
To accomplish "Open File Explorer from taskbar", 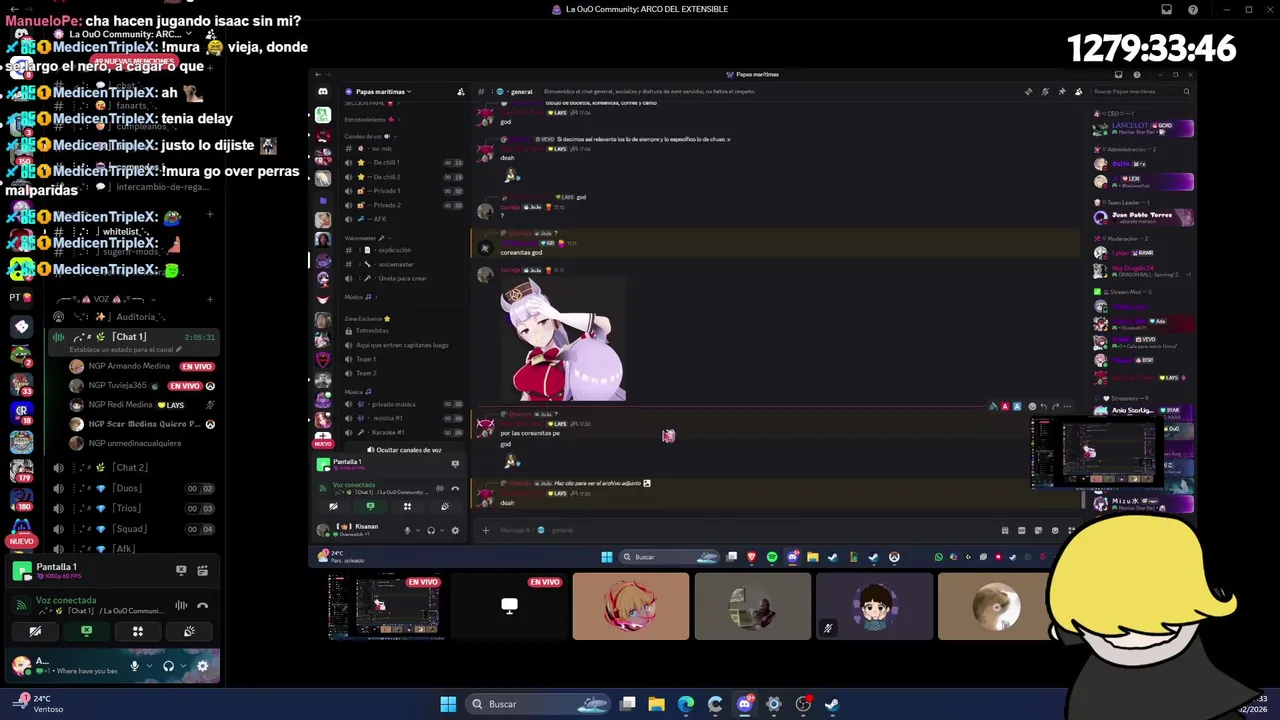I will coord(657,704).
